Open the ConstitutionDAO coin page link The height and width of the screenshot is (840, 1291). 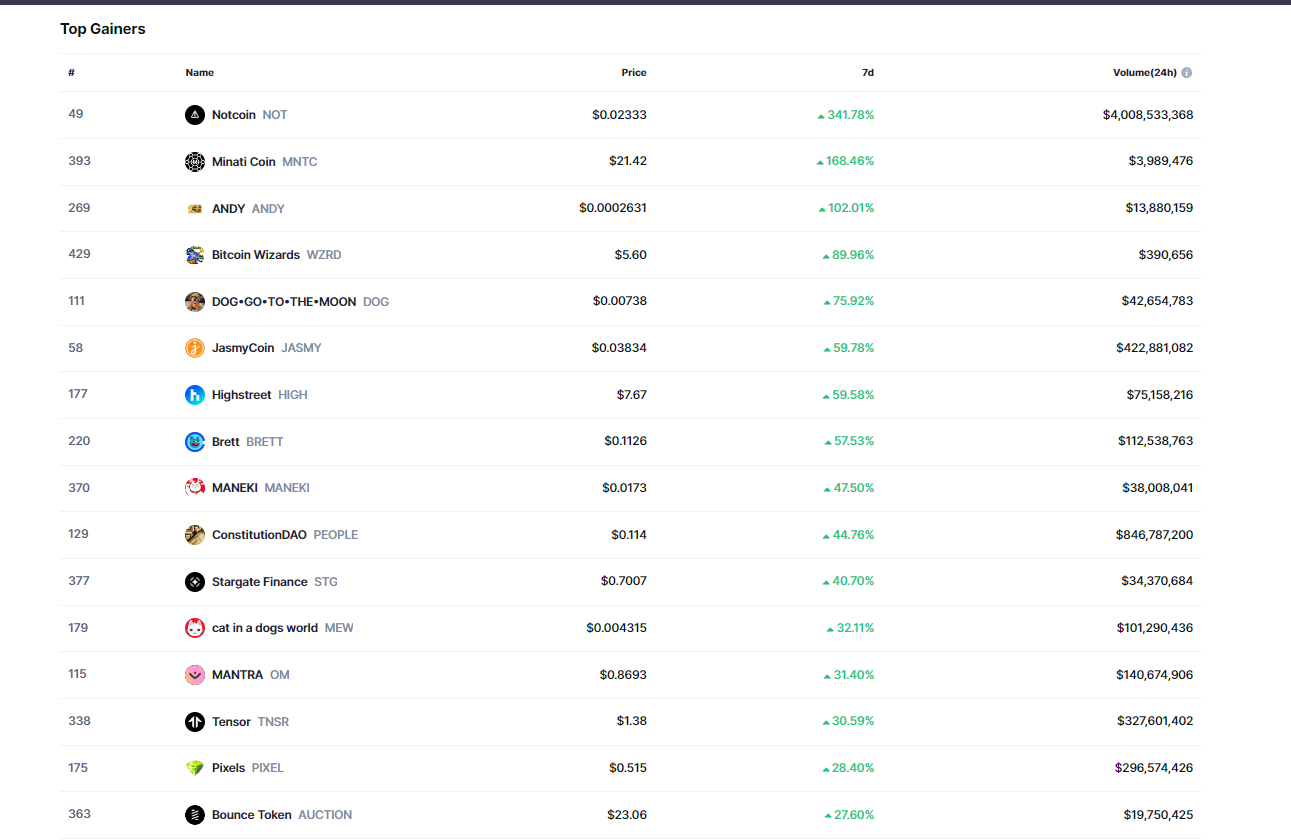click(259, 535)
